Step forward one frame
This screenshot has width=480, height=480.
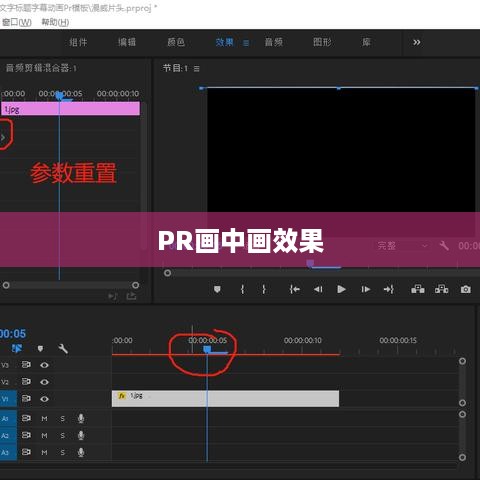point(366,289)
